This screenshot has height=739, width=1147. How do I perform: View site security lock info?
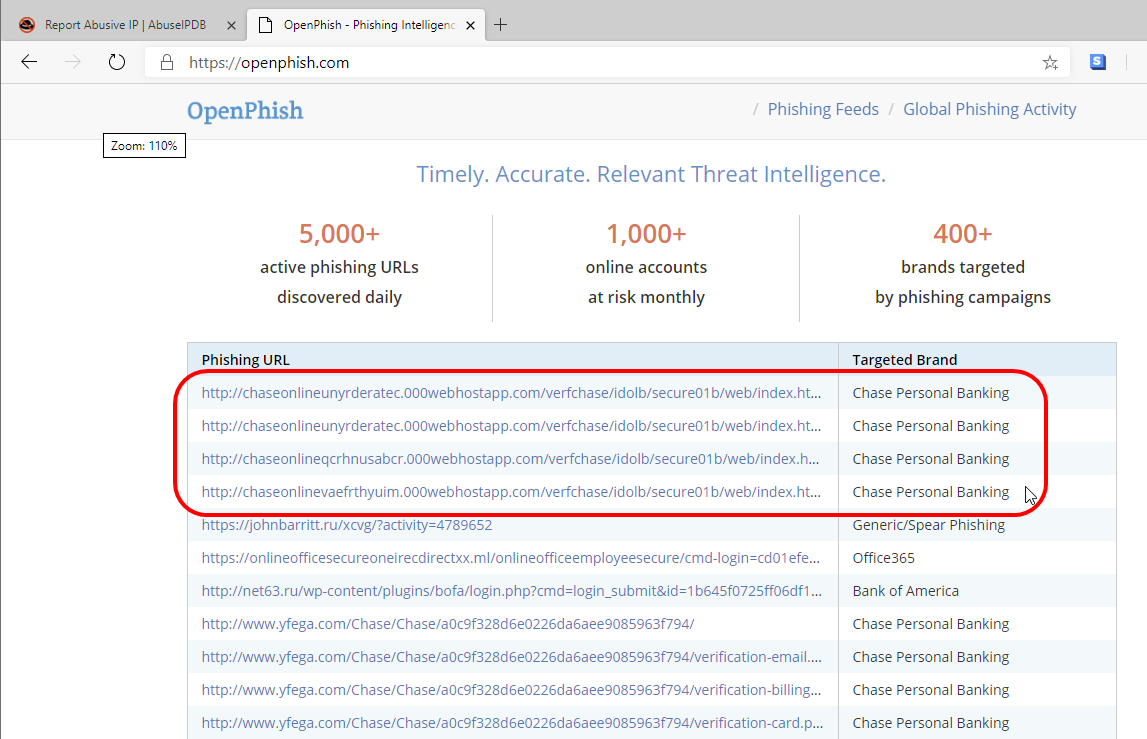point(167,62)
